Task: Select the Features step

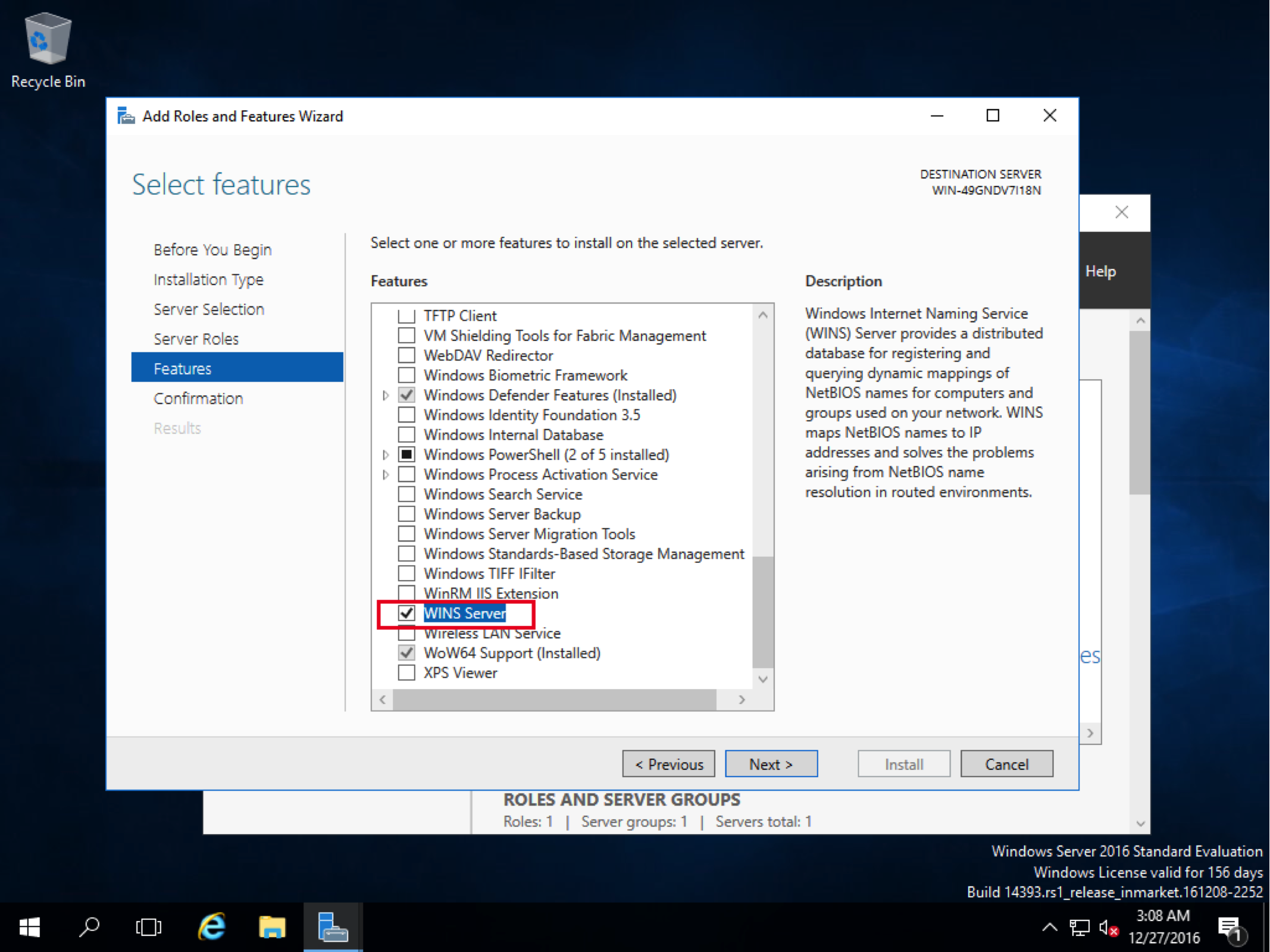Action: click(x=237, y=368)
